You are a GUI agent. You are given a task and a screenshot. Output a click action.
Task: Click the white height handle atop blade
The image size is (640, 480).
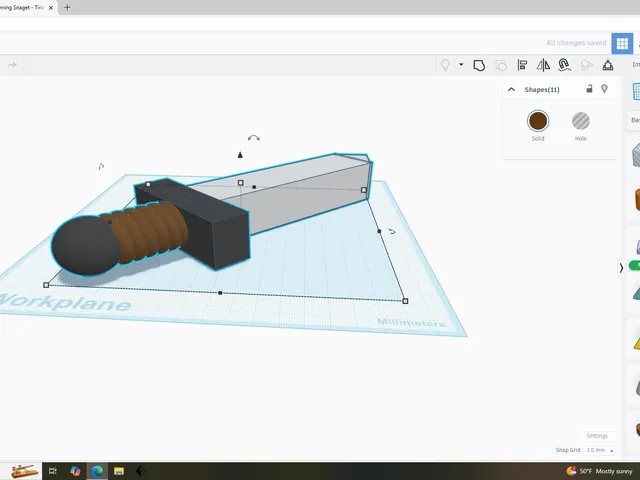(241, 183)
